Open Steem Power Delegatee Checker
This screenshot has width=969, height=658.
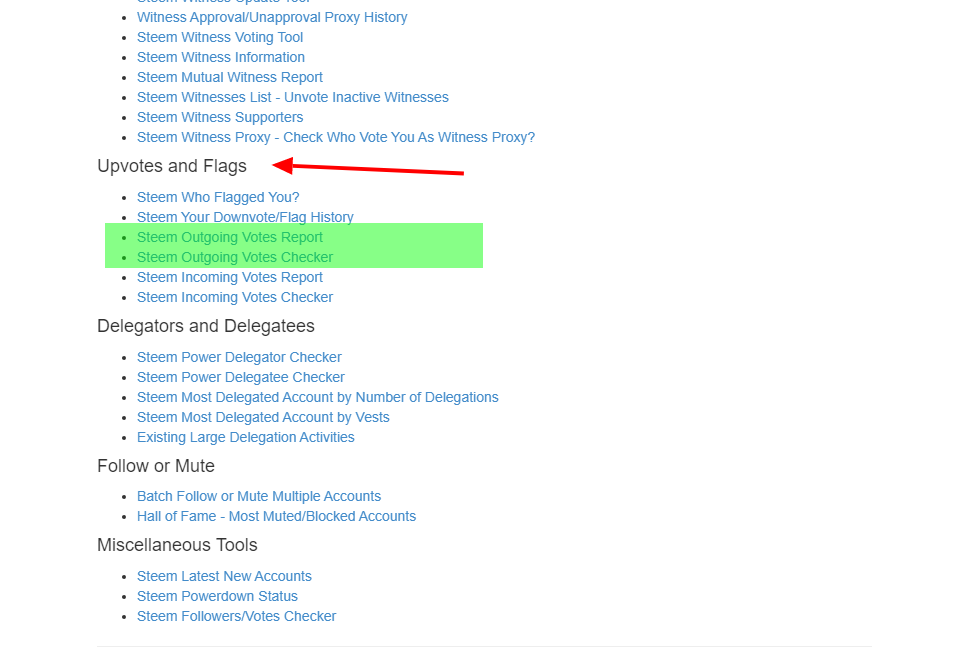(x=241, y=377)
